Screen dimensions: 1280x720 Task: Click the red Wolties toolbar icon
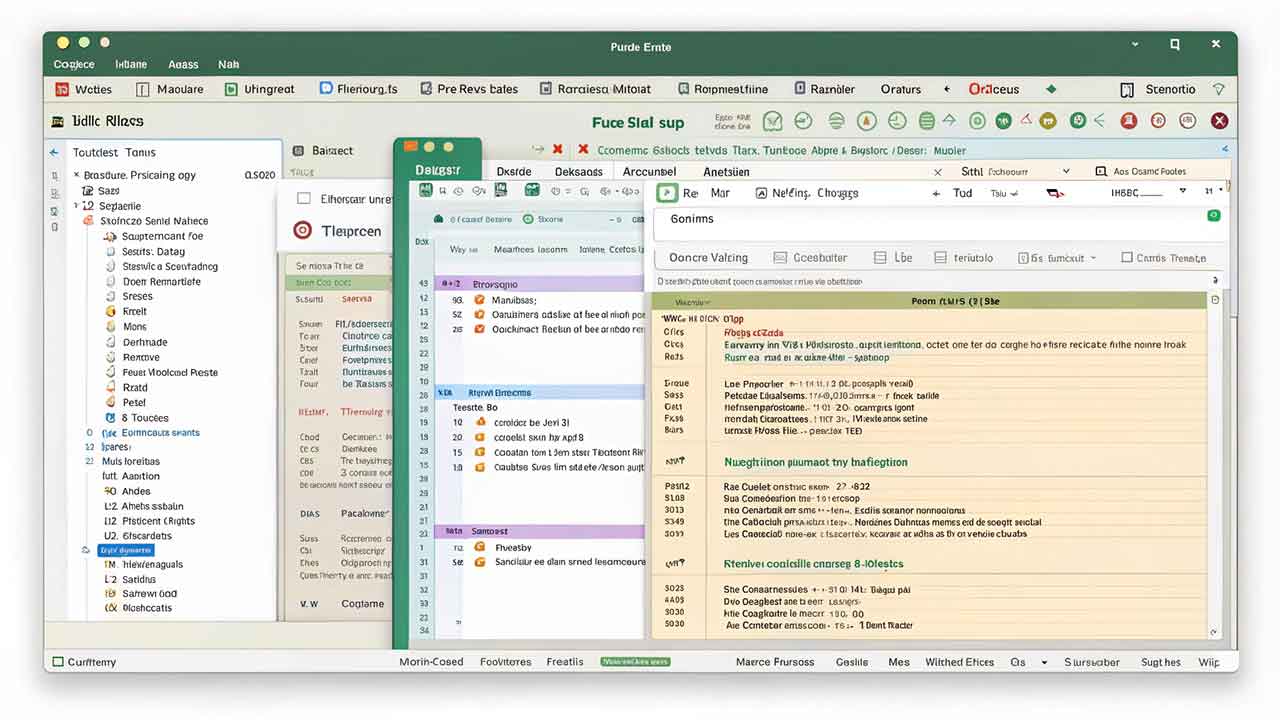point(61,89)
